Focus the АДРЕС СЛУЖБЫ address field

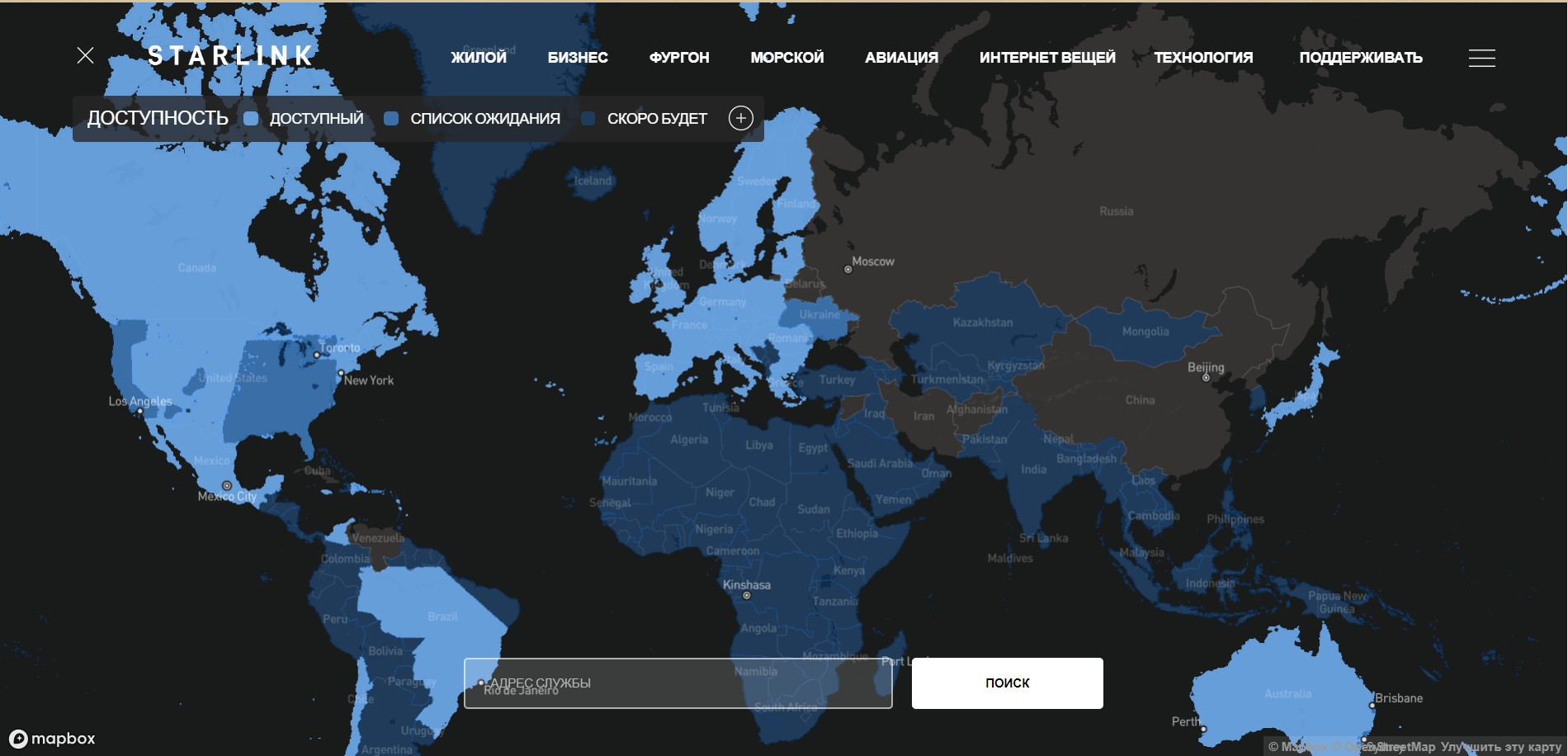(678, 683)
